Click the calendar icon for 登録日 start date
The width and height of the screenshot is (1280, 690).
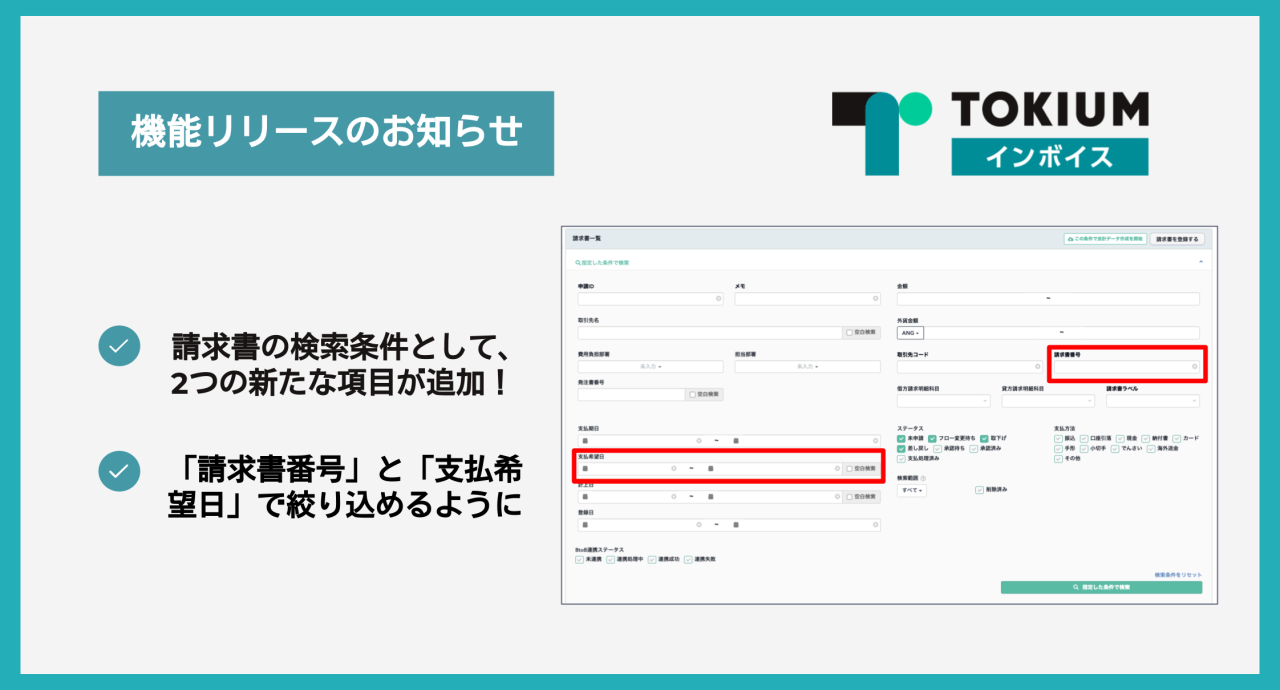pyautogui.click(x=585, y=524)
